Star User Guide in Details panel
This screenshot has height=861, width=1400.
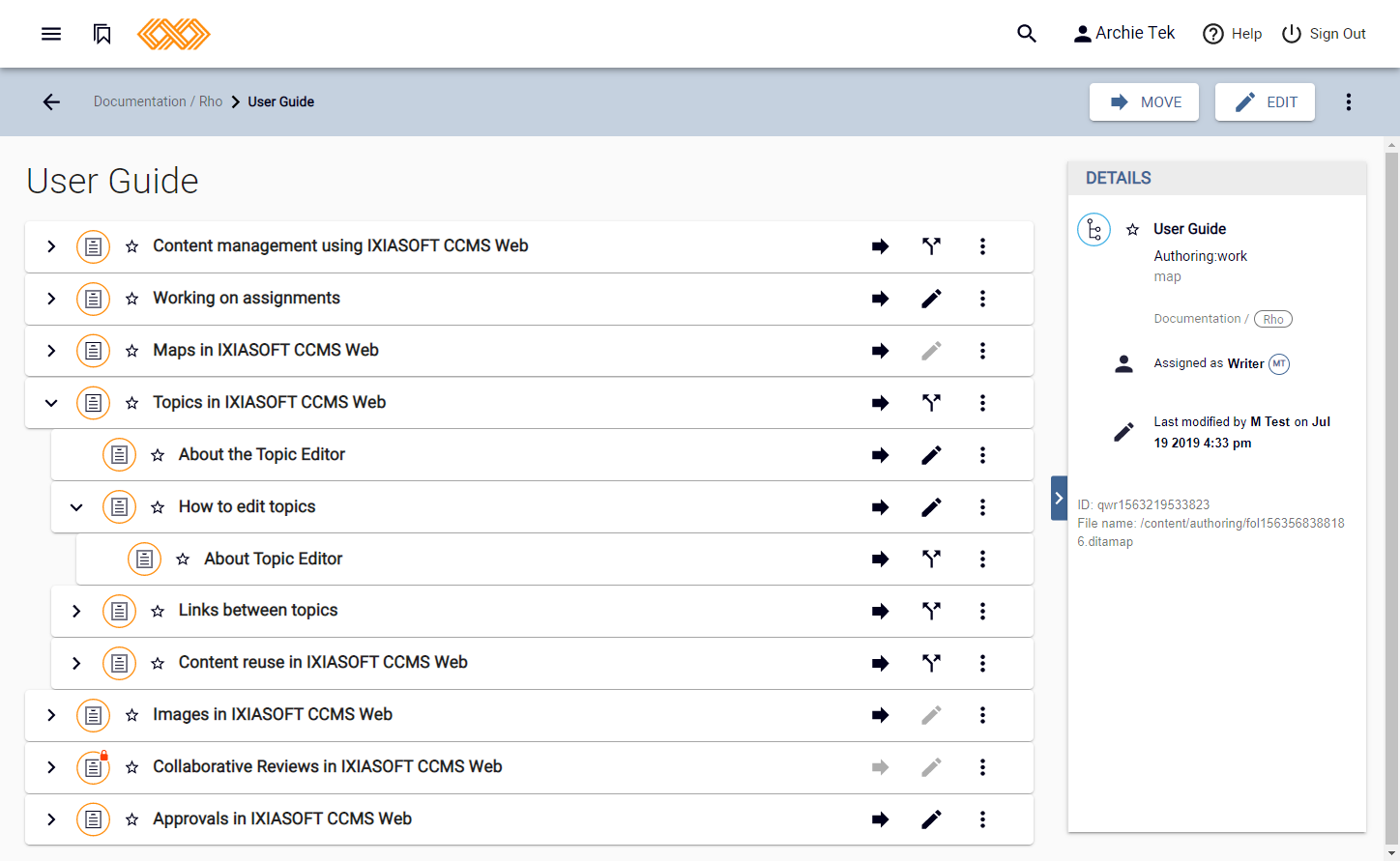(x=1132, y=230)
